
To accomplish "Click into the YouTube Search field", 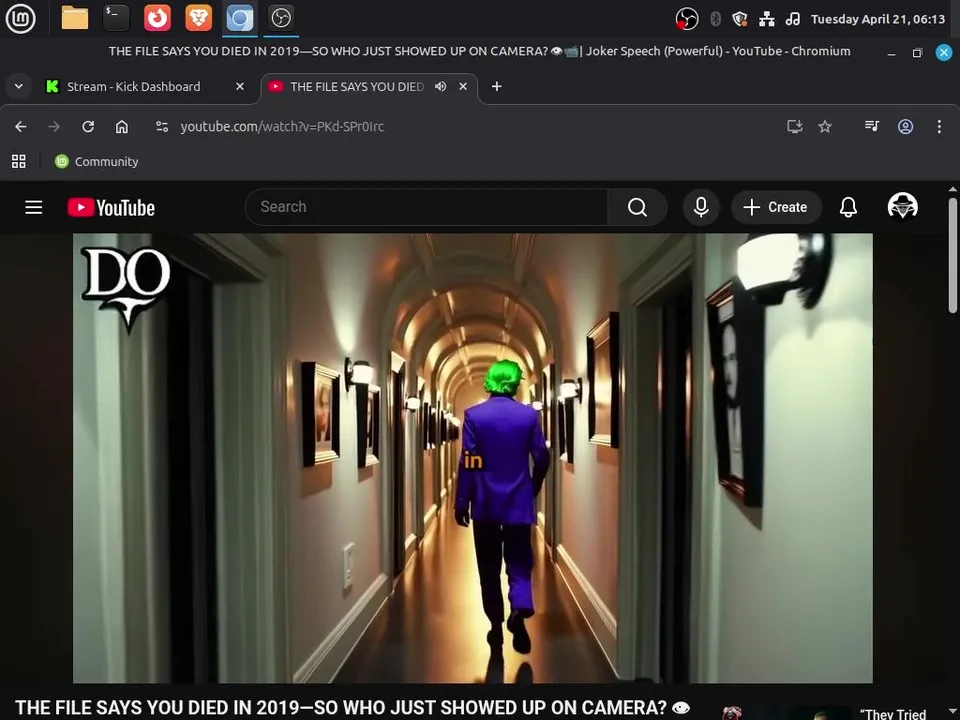I will [x=426, y=207].
